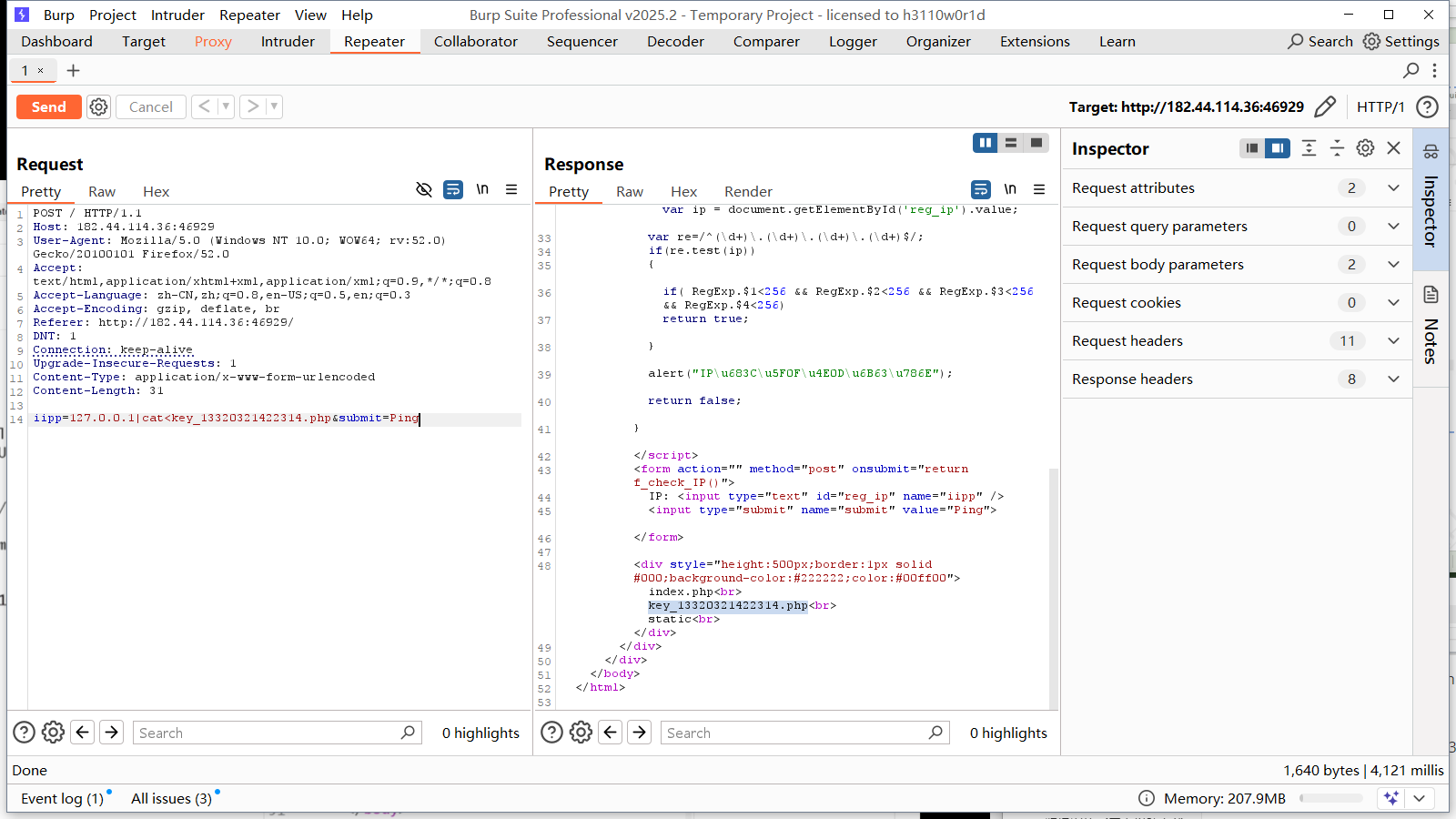Image resolution: width=1456 pixels, height=819 pixels.
Task: Select Render view in Response pane
Action: (x=748, y=191)
